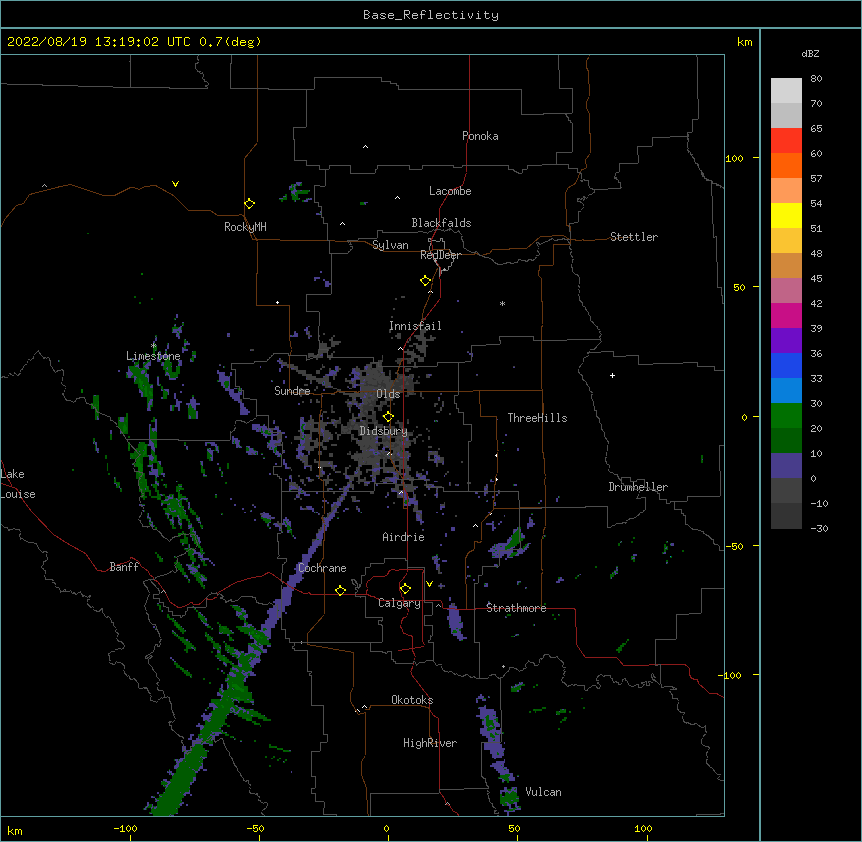Viewport: 862px width, 842px height.
Task: Click the yellow diamond marker between Olds and Didsbury
Action: [388, 416]
